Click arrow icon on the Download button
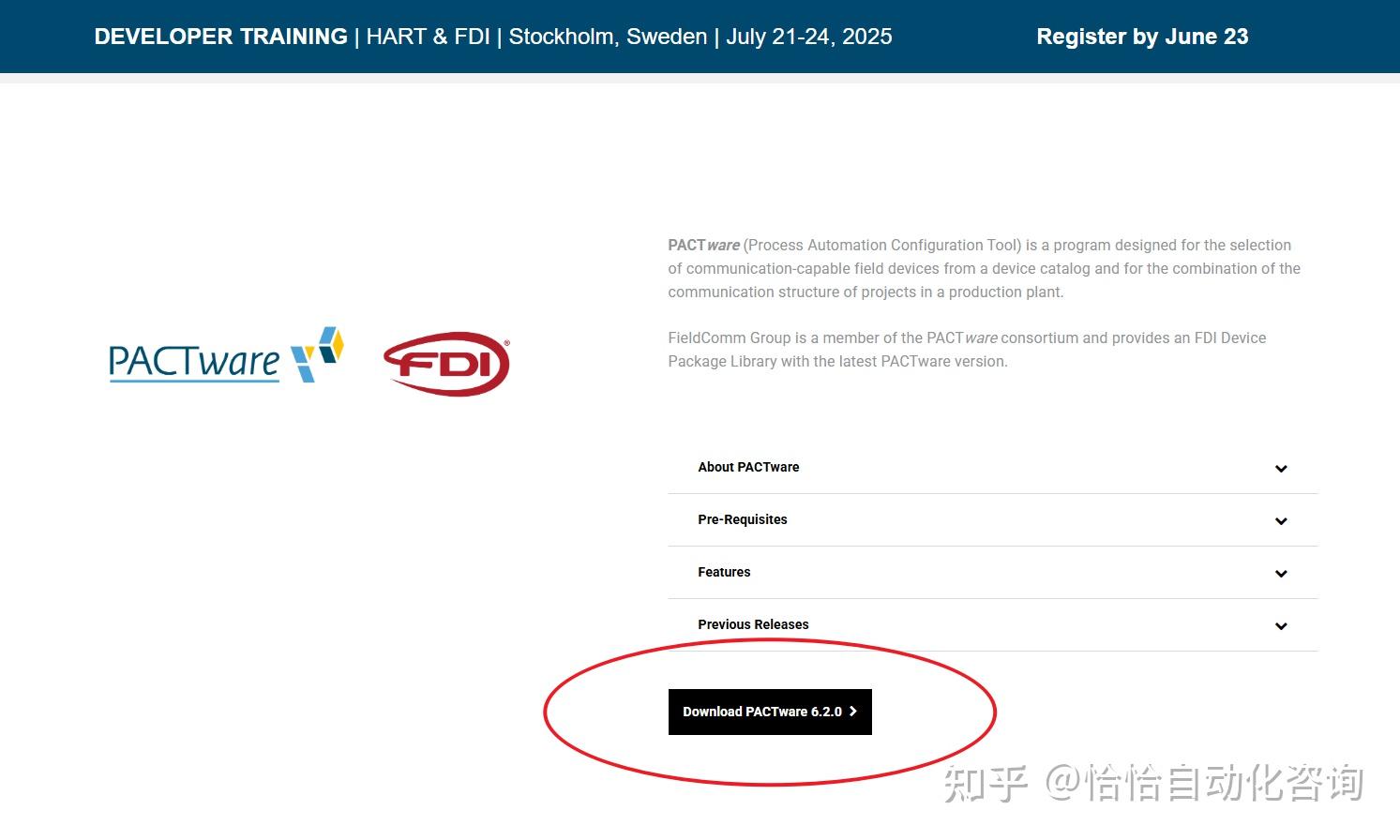This screenshot has width=1400, height=840. (x=853, y=712)
